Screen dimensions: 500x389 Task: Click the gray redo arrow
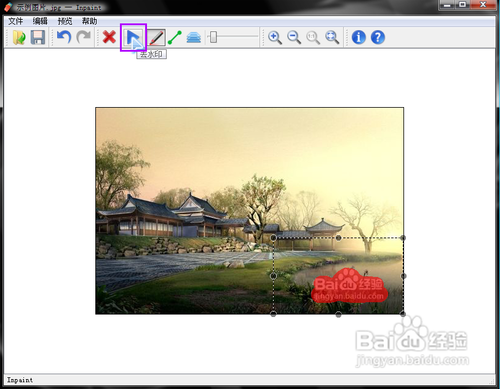(83, 37)
